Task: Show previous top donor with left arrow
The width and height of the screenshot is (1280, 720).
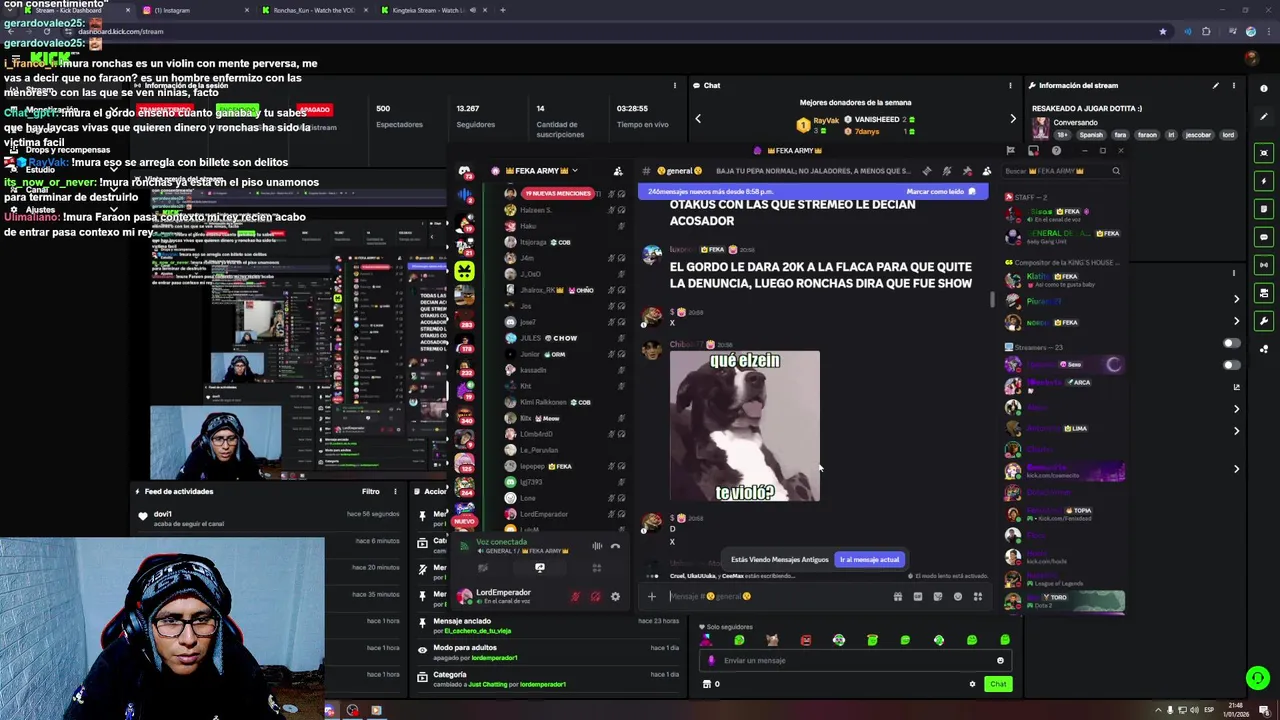Action: [x=698, y=119]
